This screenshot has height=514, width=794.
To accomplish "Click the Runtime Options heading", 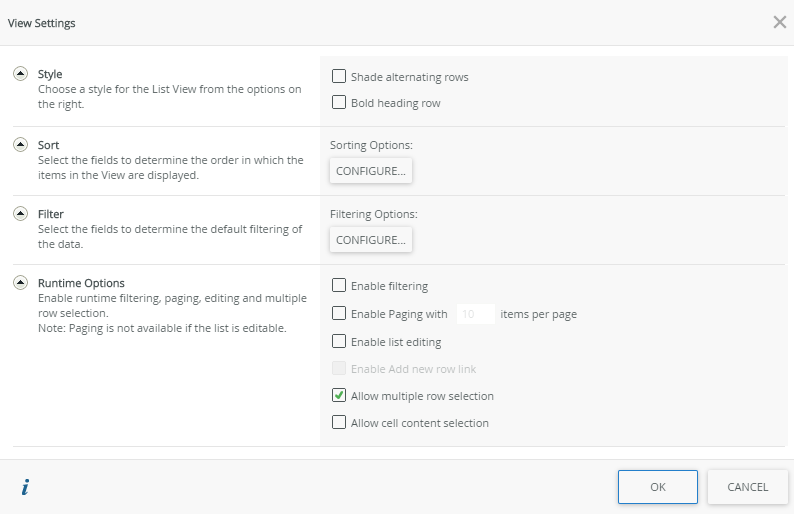I will pyautogui.click(x=81, y=283).
